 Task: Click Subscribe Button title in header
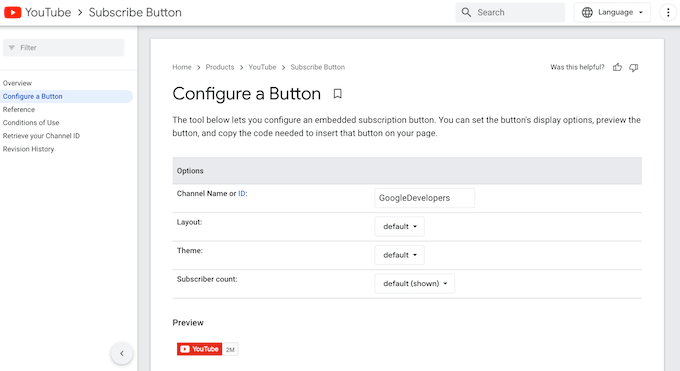tap(135, 13)
